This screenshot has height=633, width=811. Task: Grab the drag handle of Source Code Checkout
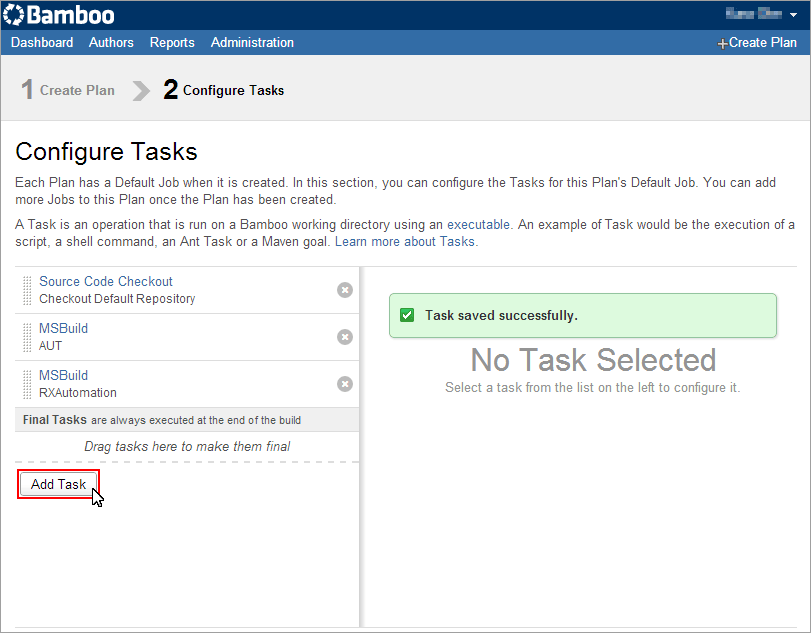27,290
